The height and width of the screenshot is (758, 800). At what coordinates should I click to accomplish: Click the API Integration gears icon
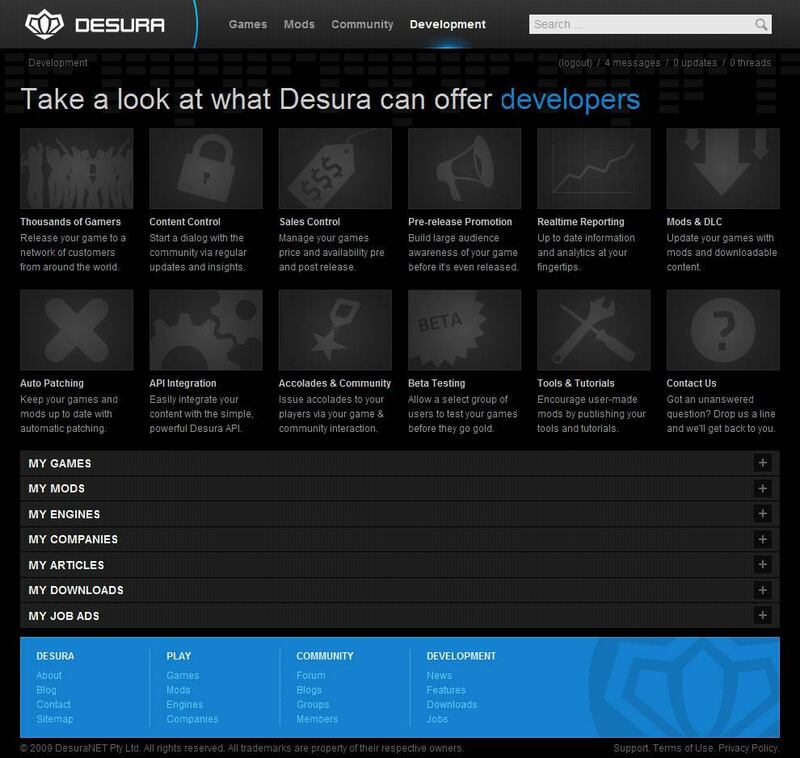[206, 330]
